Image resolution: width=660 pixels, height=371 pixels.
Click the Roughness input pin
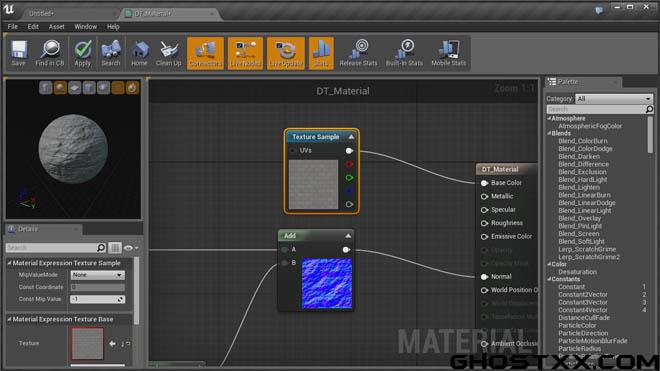(484, 223)
